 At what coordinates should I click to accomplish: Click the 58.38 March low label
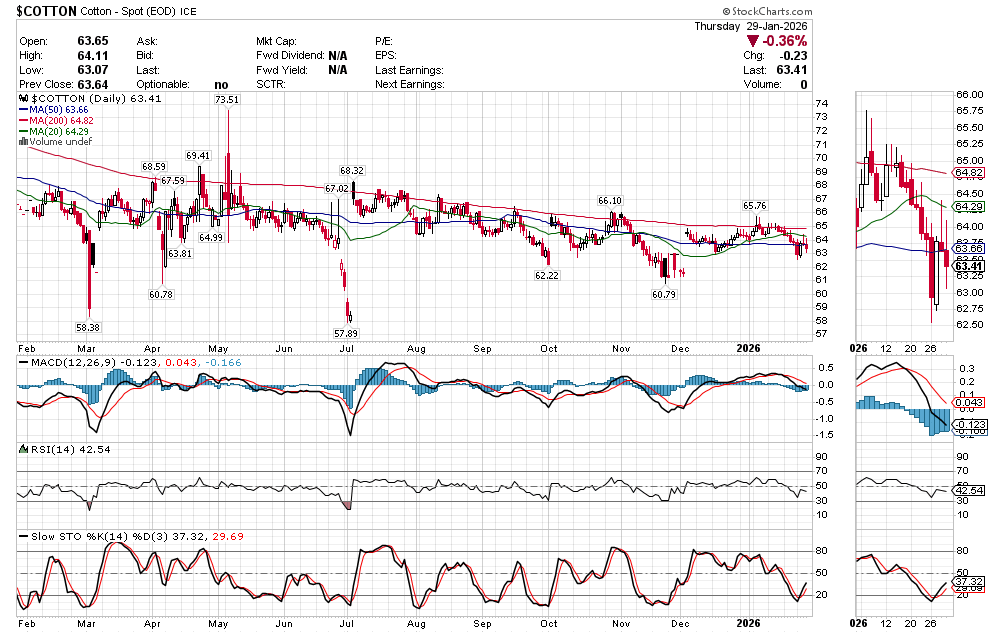click(88, 327)
